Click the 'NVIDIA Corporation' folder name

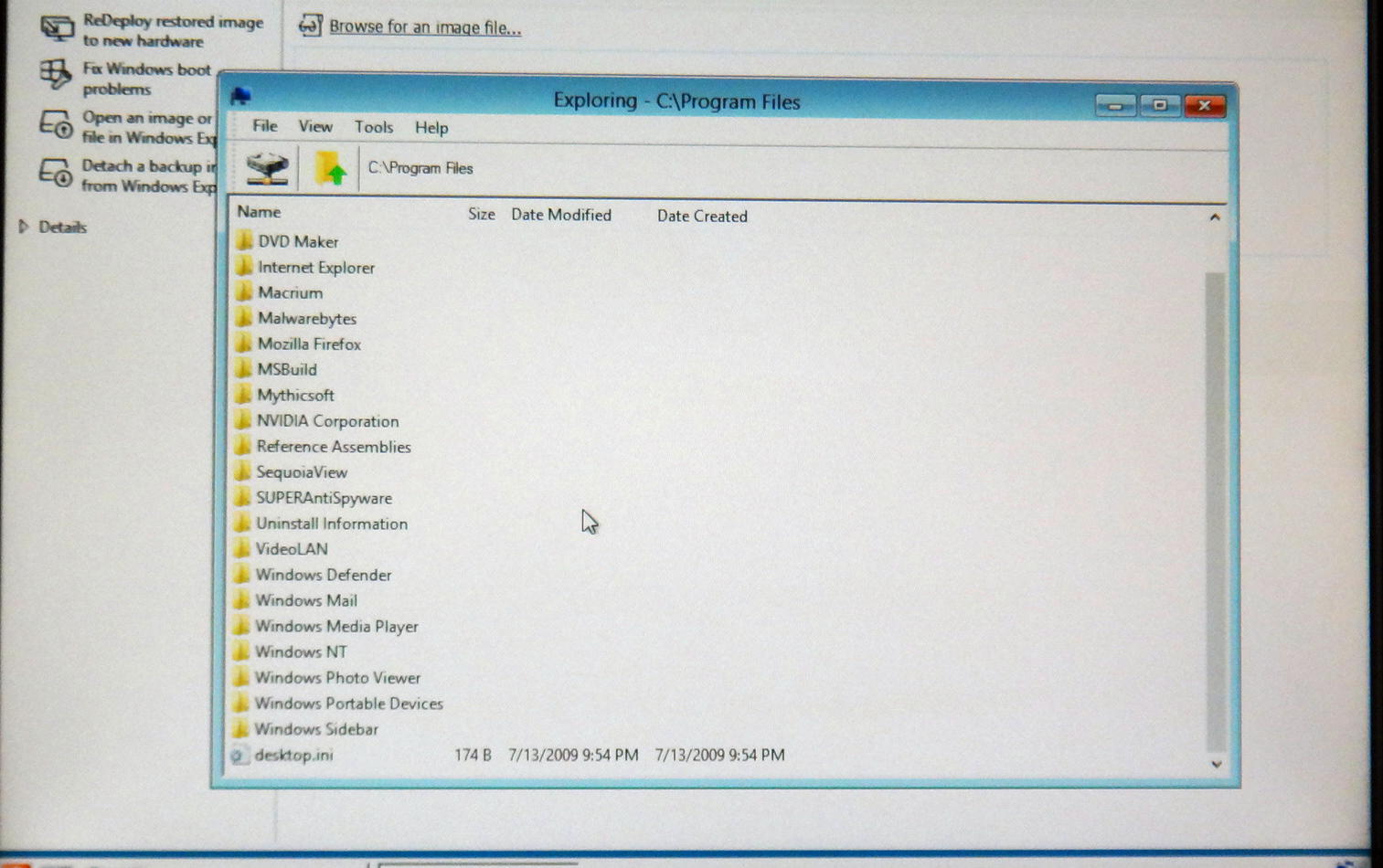[327, 421]
